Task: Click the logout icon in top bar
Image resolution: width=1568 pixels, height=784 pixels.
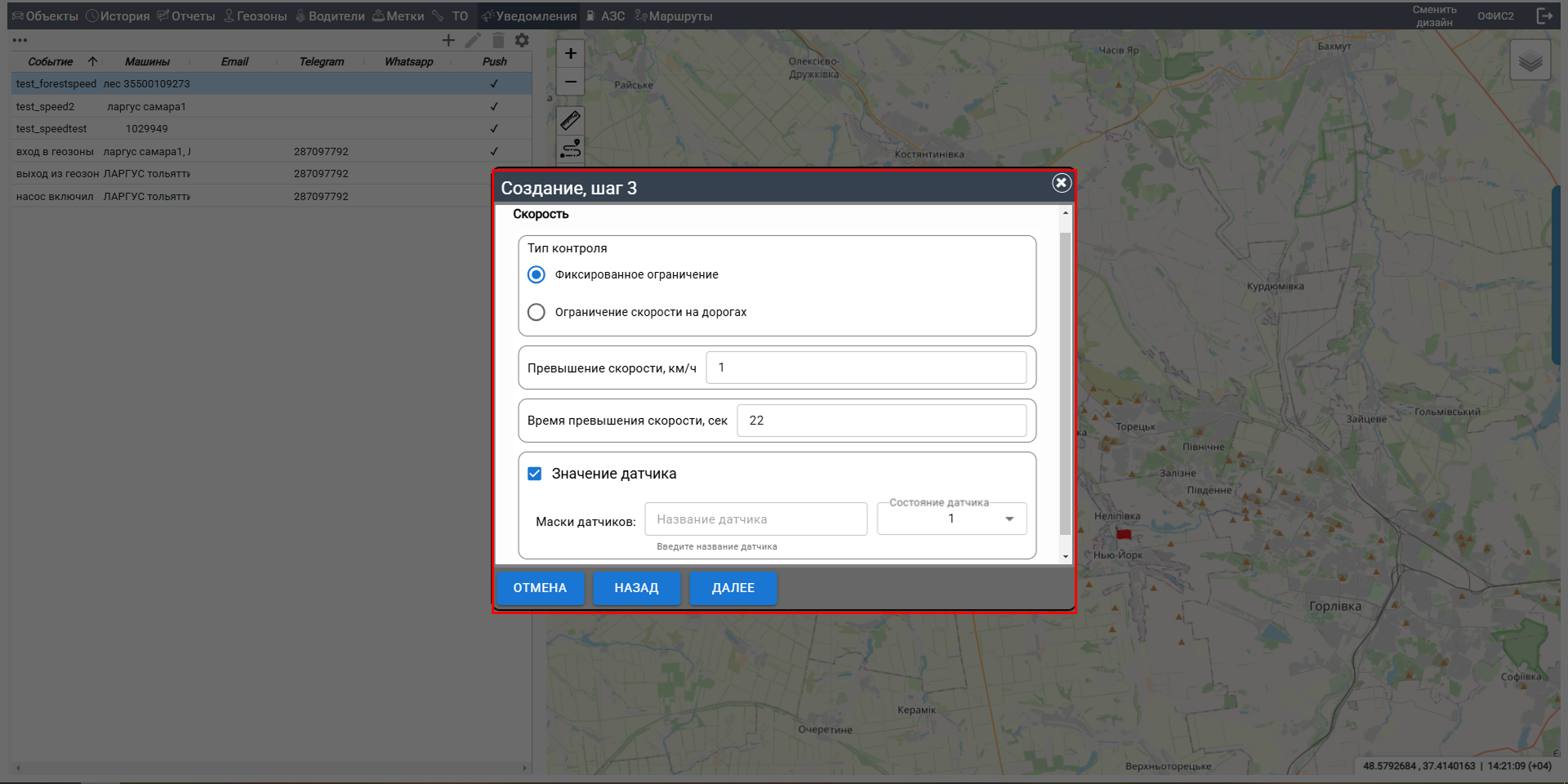Action: pyautogui.click(x=1544, y=16)
